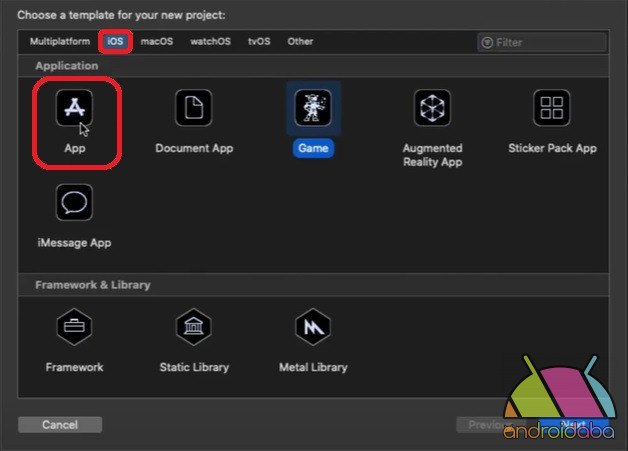The height and width of the screenshot is (451, 628).
Task: Switch to the Other tab
Action: (x=300, y=41)
